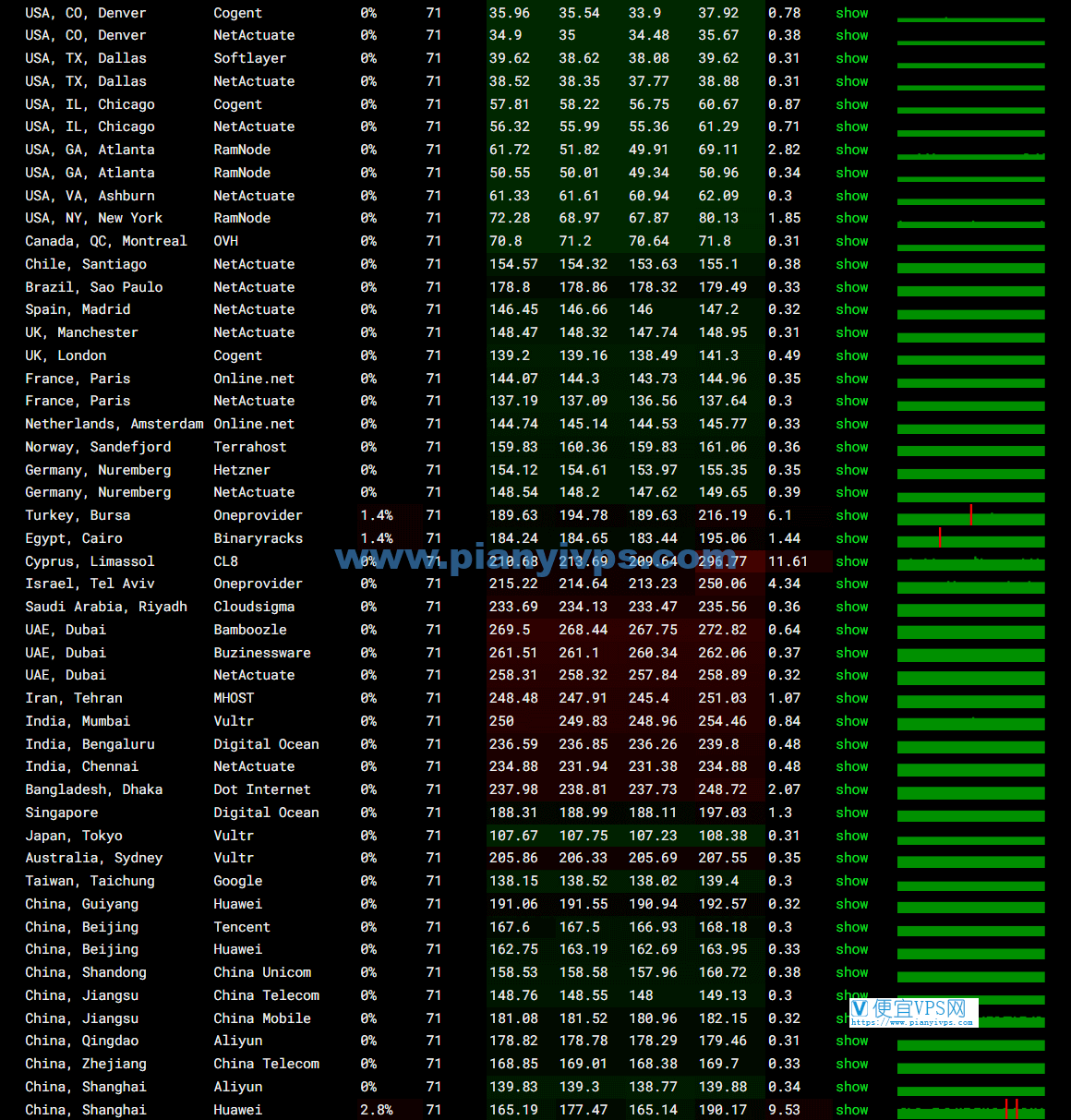Viewport: 1071px width, 1120px height.
Task: Select 'Taiwan, Taichung' location text
Action: [x=90, y=881]
